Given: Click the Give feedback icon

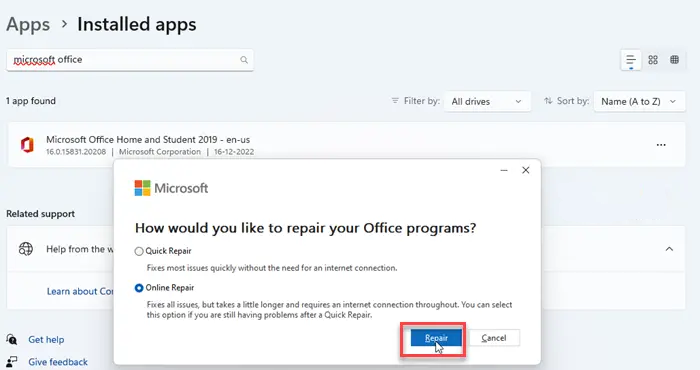Looking at the screenshot, I should (x=12, y=362).
